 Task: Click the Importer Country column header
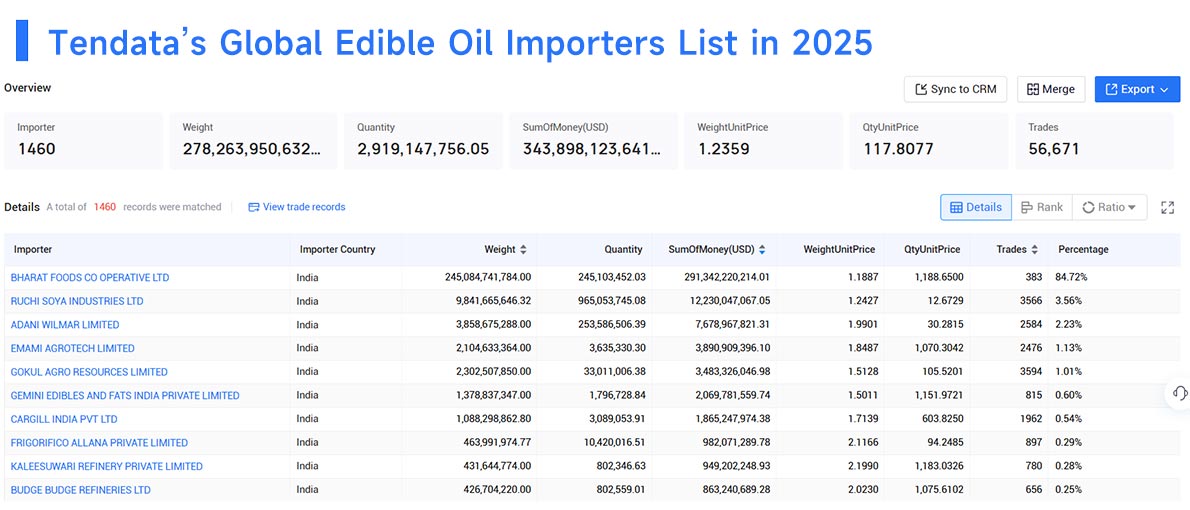click(x=337, y=249)
